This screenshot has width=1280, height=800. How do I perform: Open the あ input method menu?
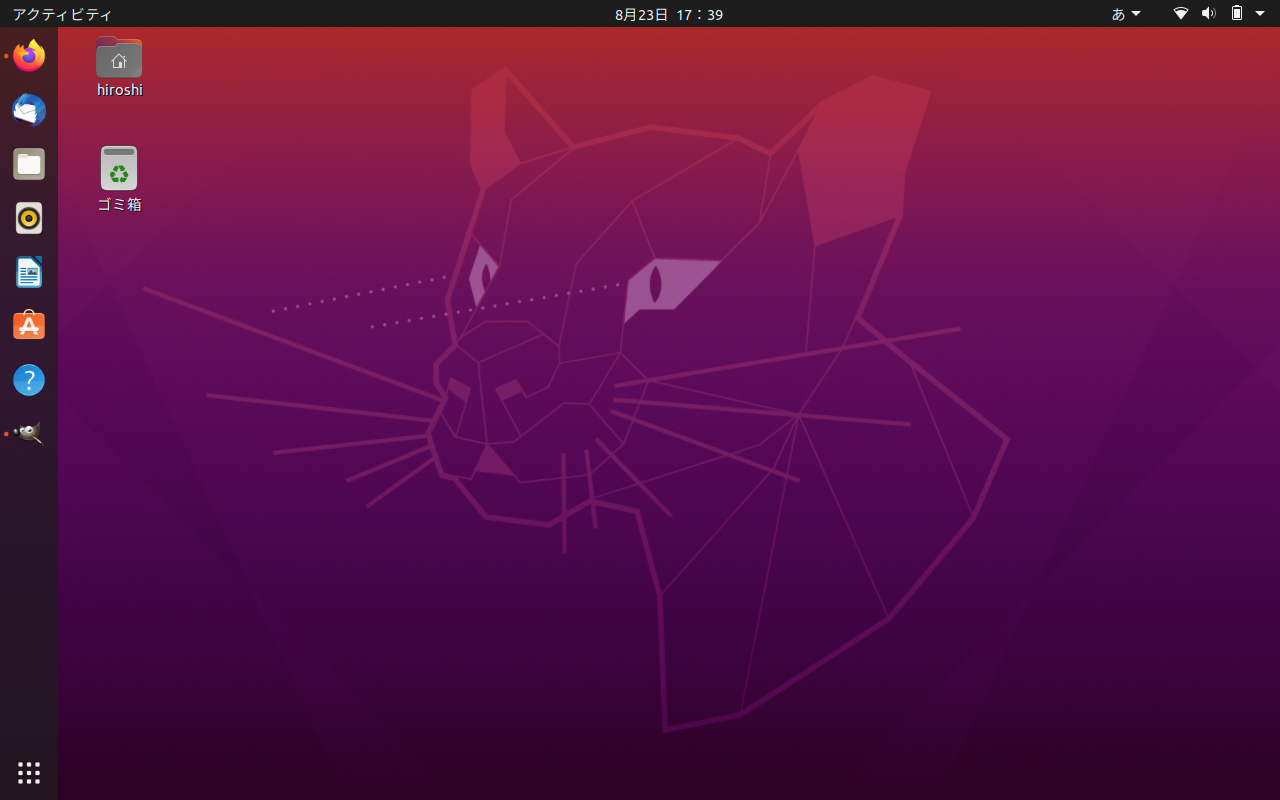tap(1126, 14)
